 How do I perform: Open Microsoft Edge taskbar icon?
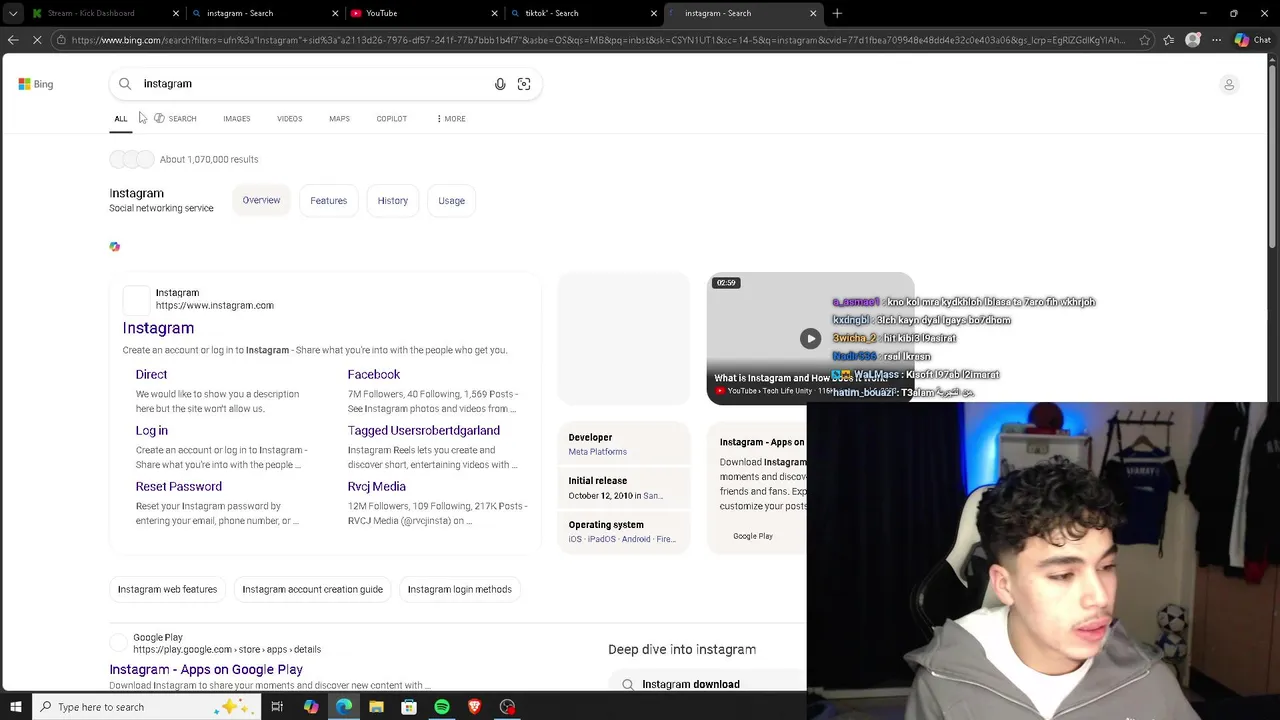click(344, 707)
